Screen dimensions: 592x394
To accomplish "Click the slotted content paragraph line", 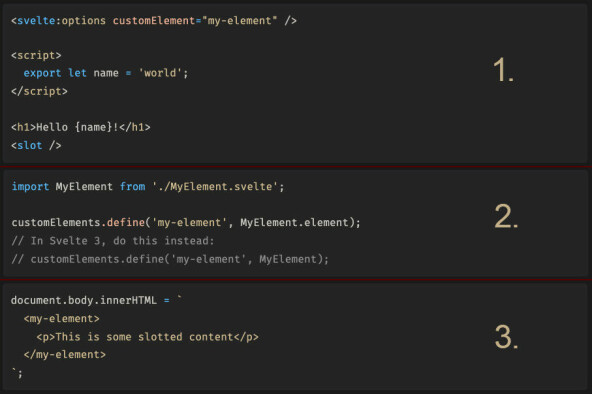I will [148, 337].
